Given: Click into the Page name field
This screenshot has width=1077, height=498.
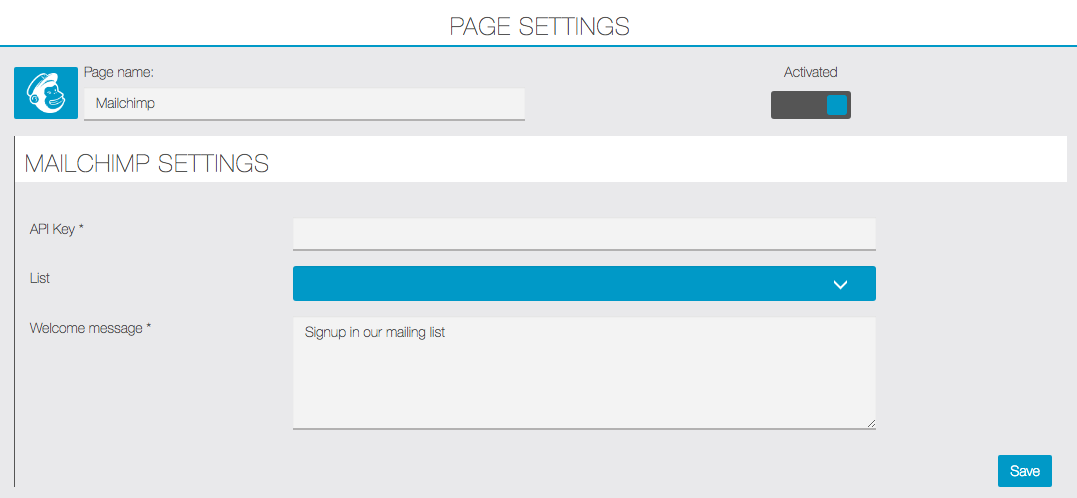Looking at the screenshot, I should pyautogui.click(x=304, y=104).
